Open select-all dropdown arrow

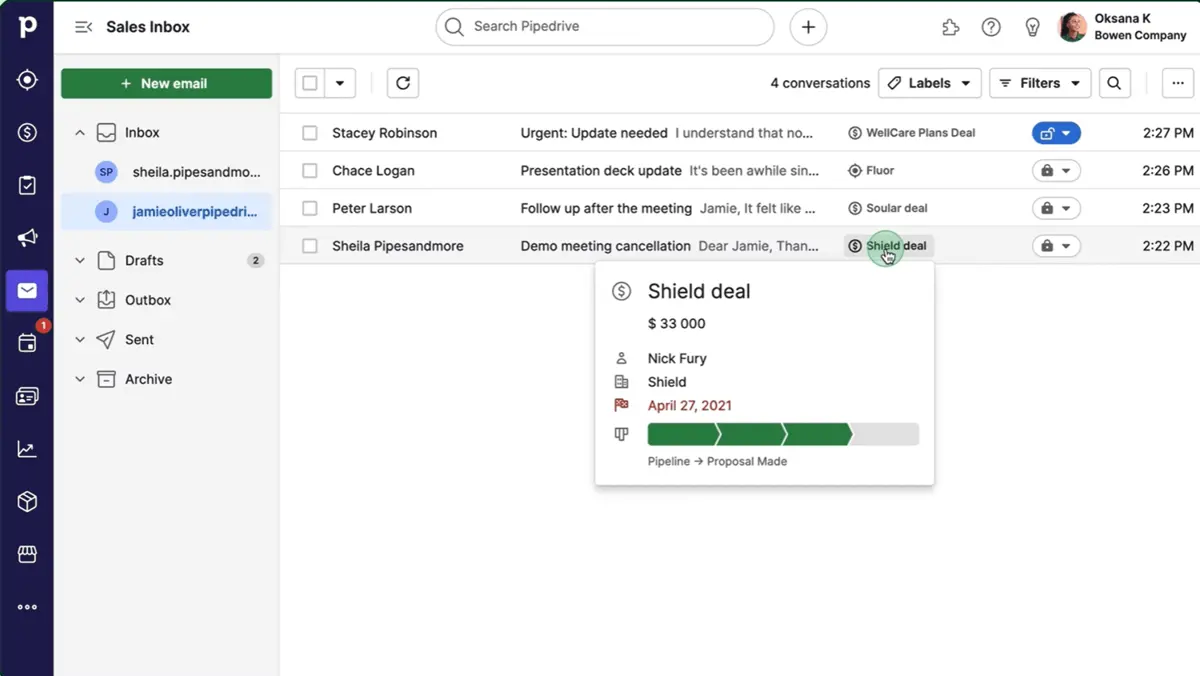click(x=340, y=83)
